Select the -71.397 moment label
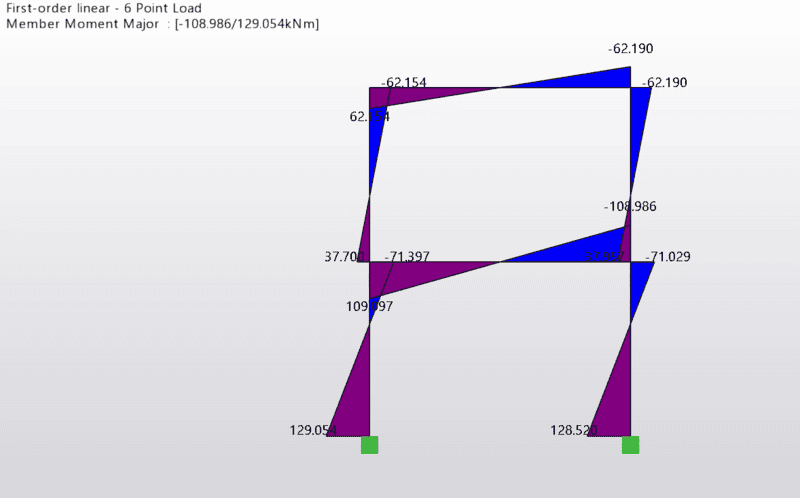800x498 pixels. click(x=407, y=256)
